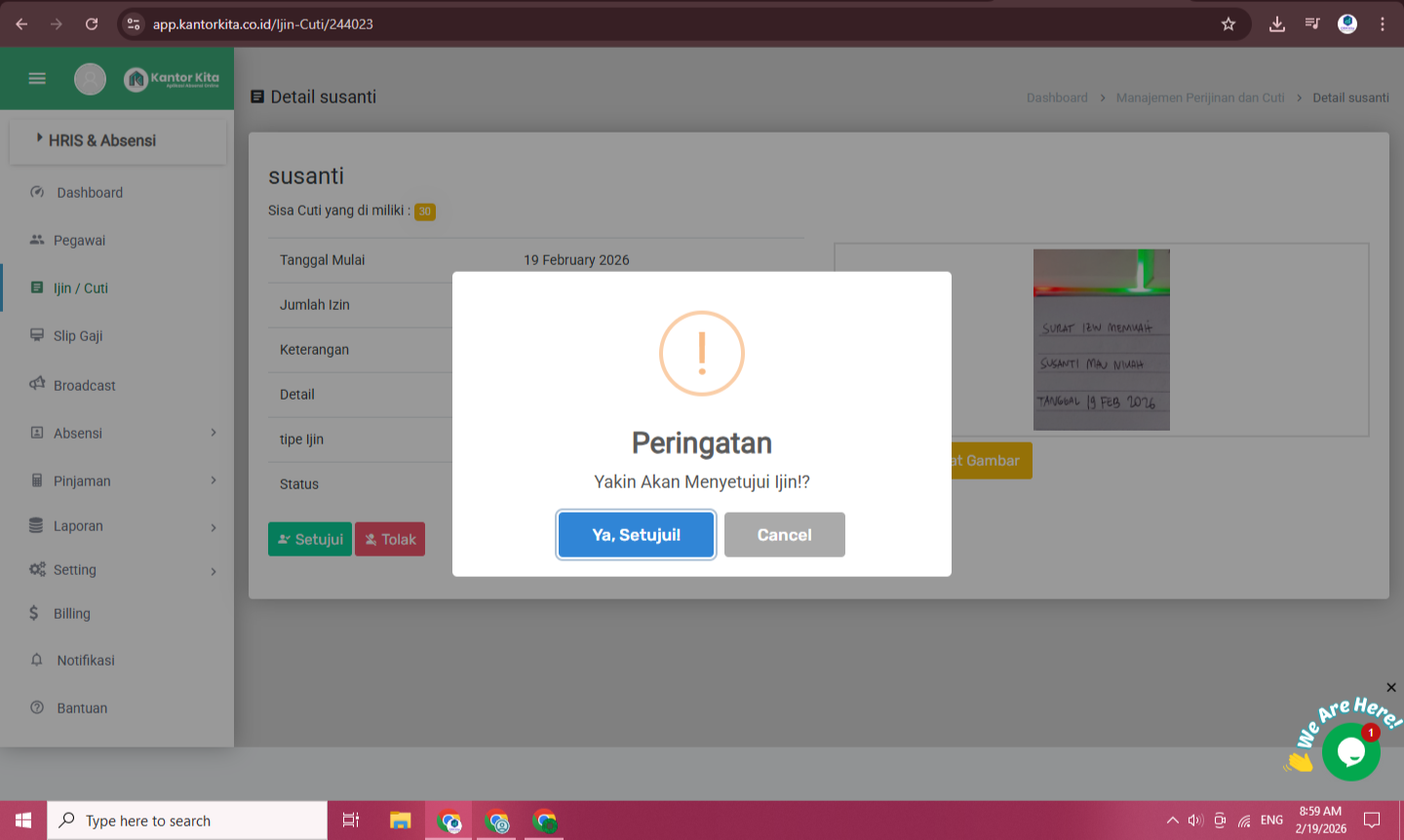The height and width of the screenshot is (840, 1404).
Task: Open the user avatar icon in header
Action: click(90, 79)
